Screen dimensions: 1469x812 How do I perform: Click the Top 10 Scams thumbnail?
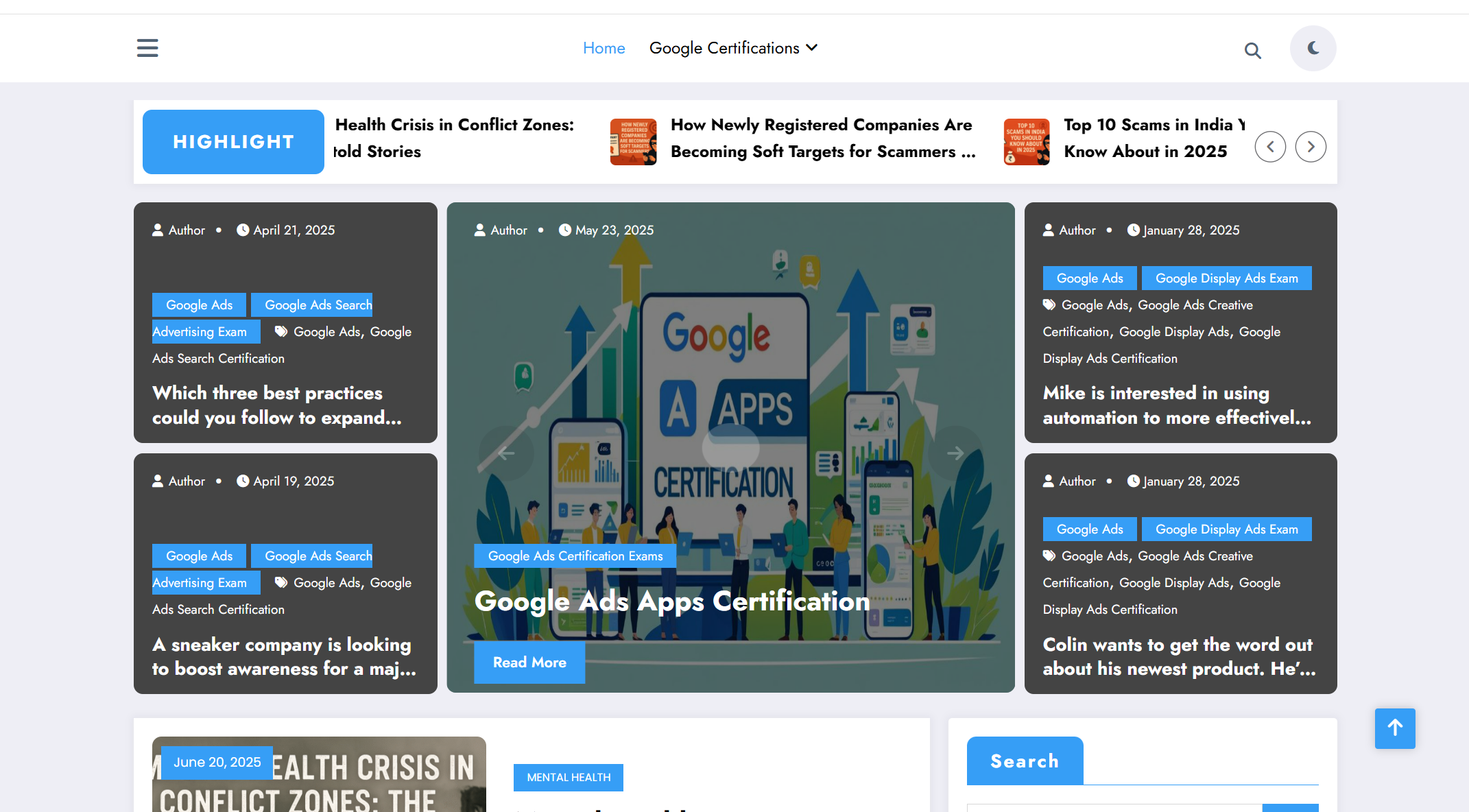(1027, 141)
